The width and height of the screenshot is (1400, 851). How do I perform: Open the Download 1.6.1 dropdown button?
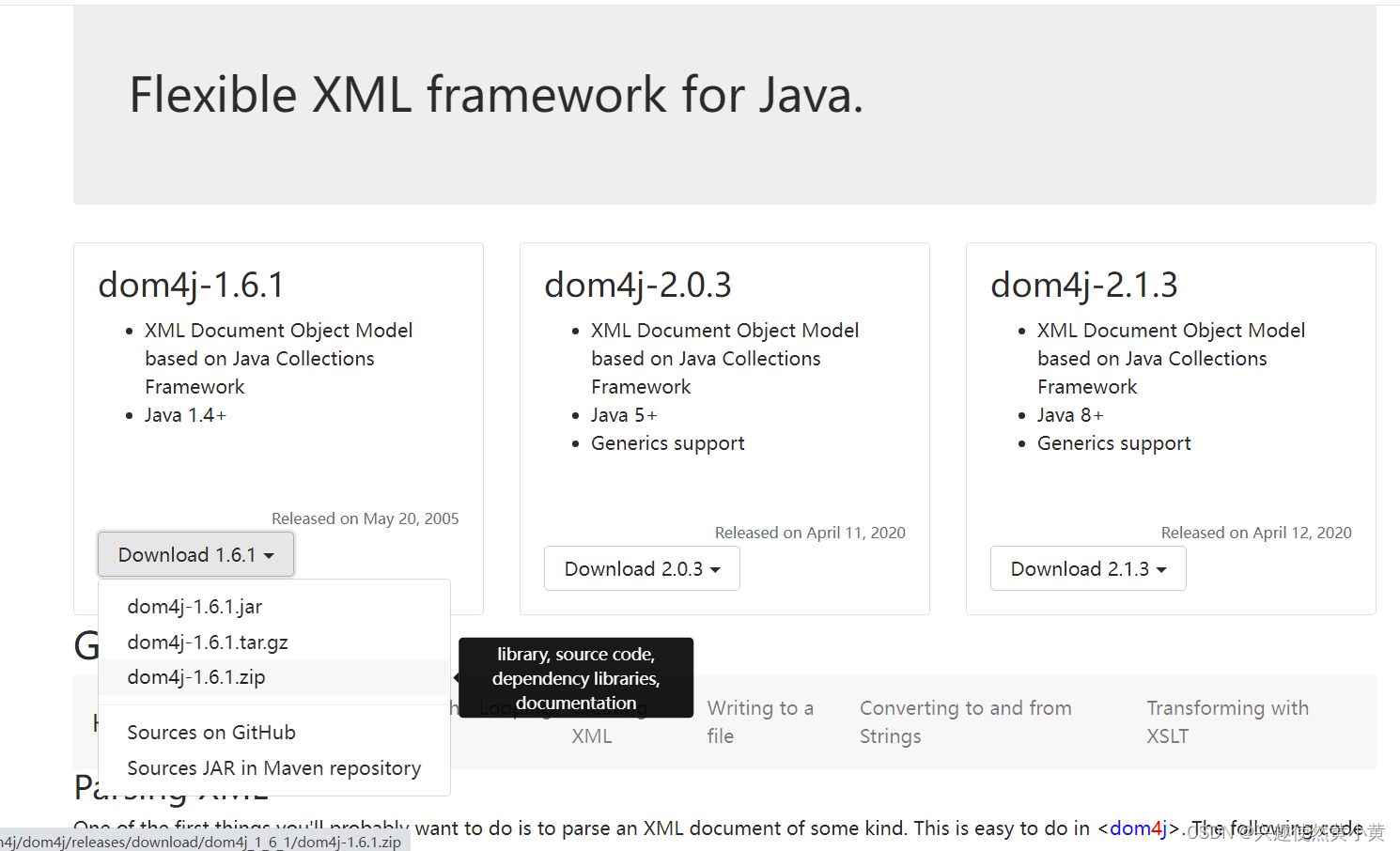click(x=195, y=555)
